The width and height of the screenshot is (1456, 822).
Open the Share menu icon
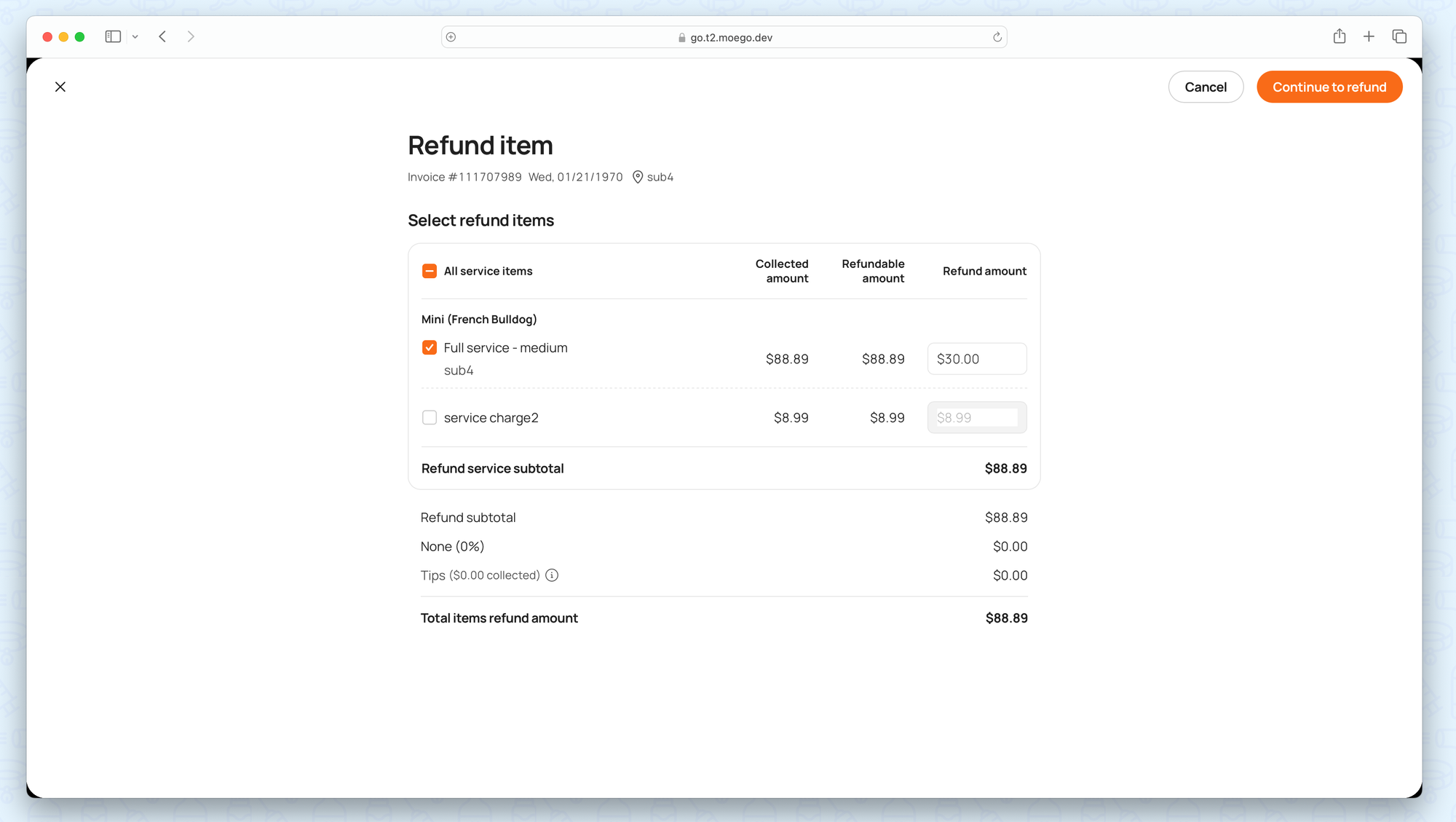tap(1340, 36)
